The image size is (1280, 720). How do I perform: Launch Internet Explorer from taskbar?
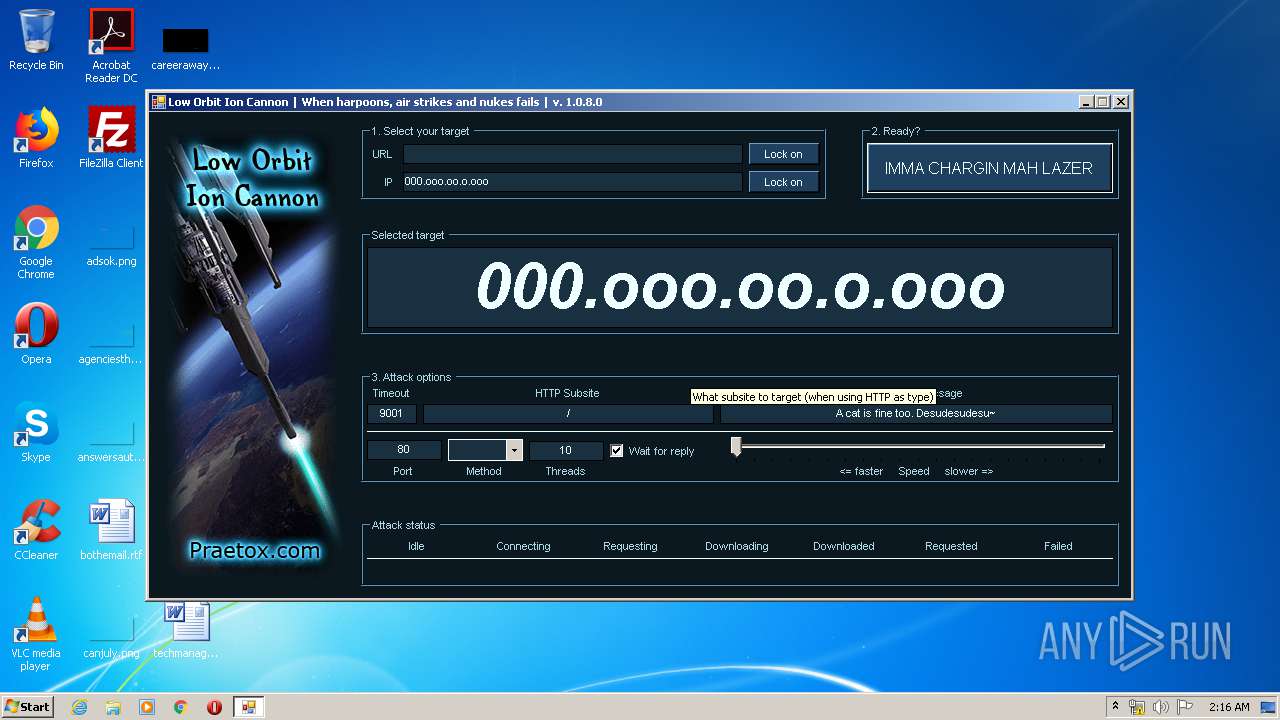coord(80,707)
